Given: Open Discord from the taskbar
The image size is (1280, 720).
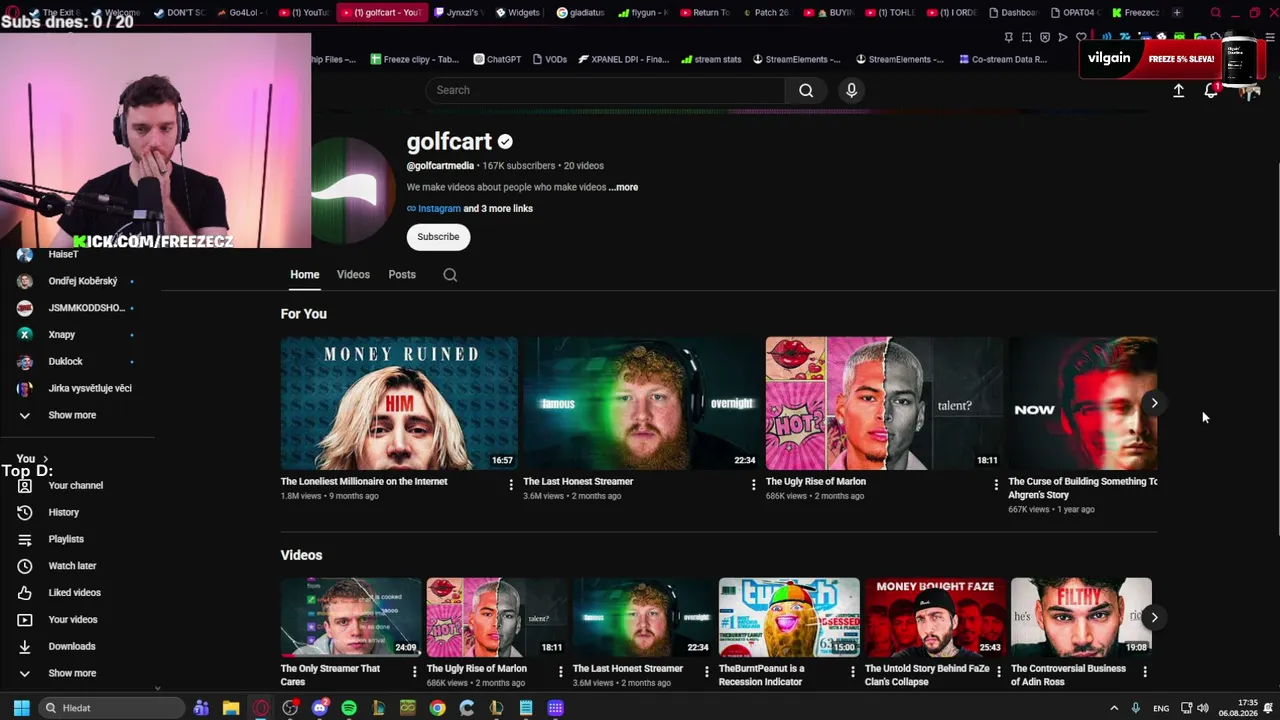Looking at the screenshot, I should 320,708.
